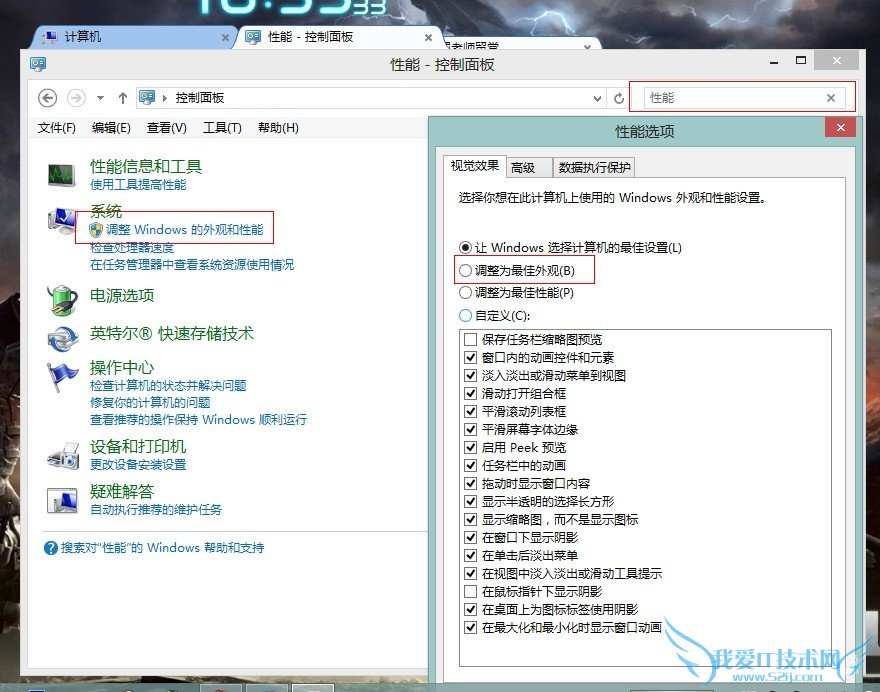Select 调整为最佳性能 radio button

click(465, 292)
